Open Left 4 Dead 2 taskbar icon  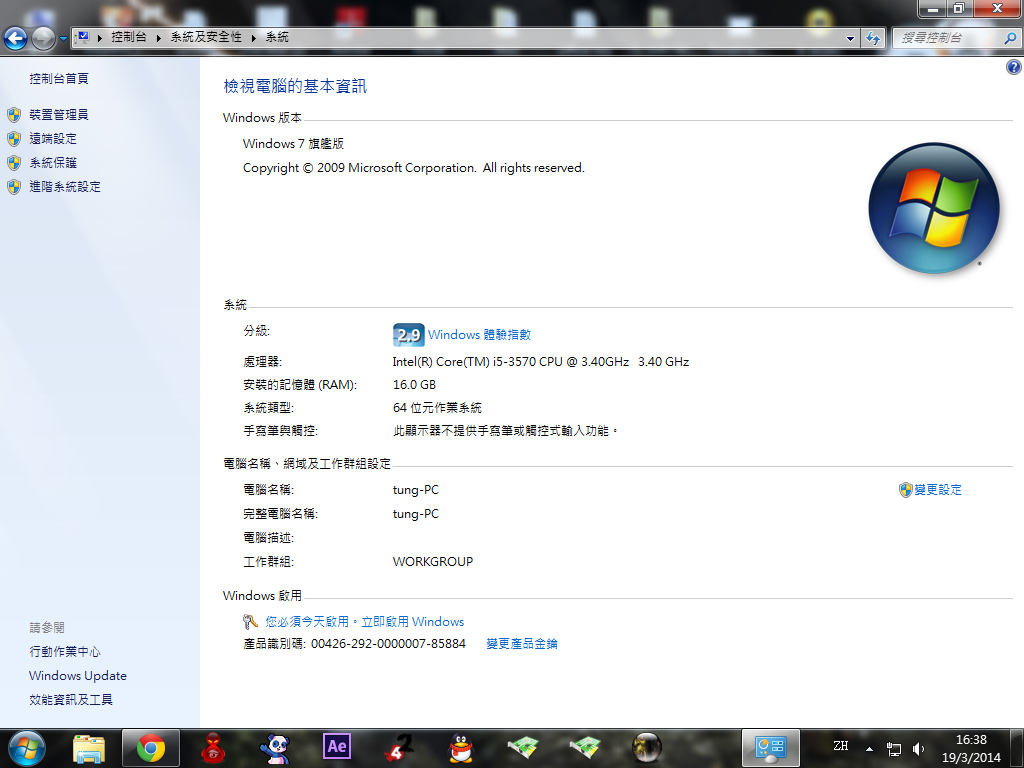398,748
